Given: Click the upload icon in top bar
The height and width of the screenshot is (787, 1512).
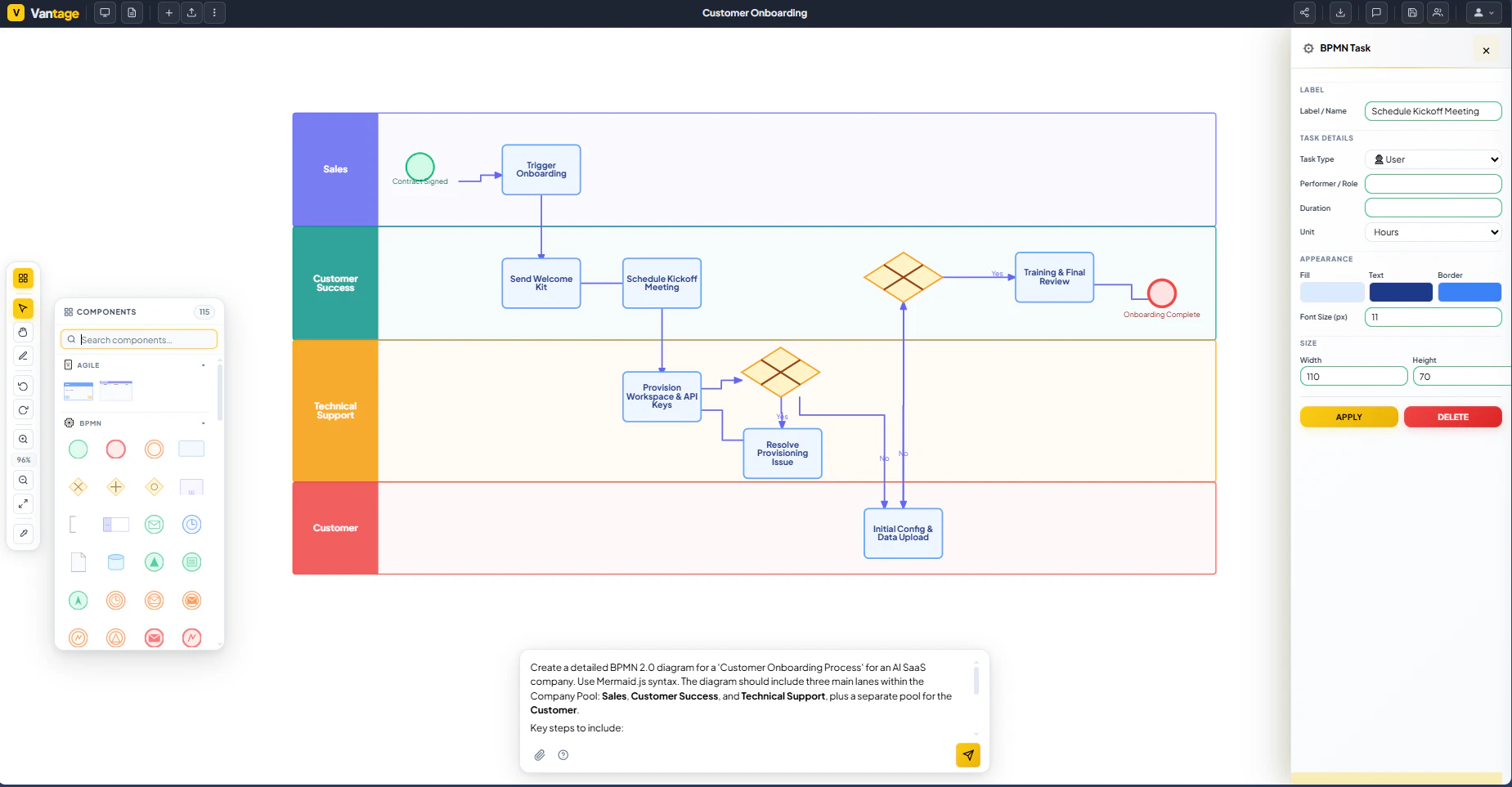Looking at the screenshot, I should coord(191,13).
